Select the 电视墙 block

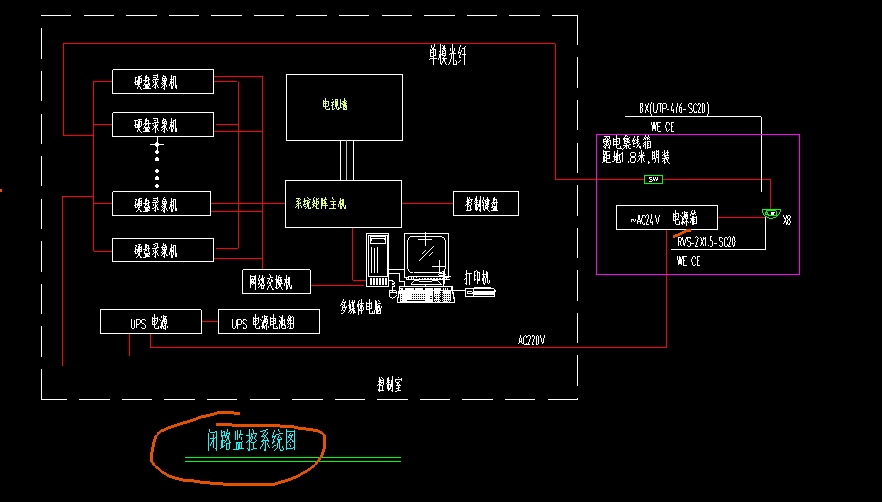pos(344,107)
